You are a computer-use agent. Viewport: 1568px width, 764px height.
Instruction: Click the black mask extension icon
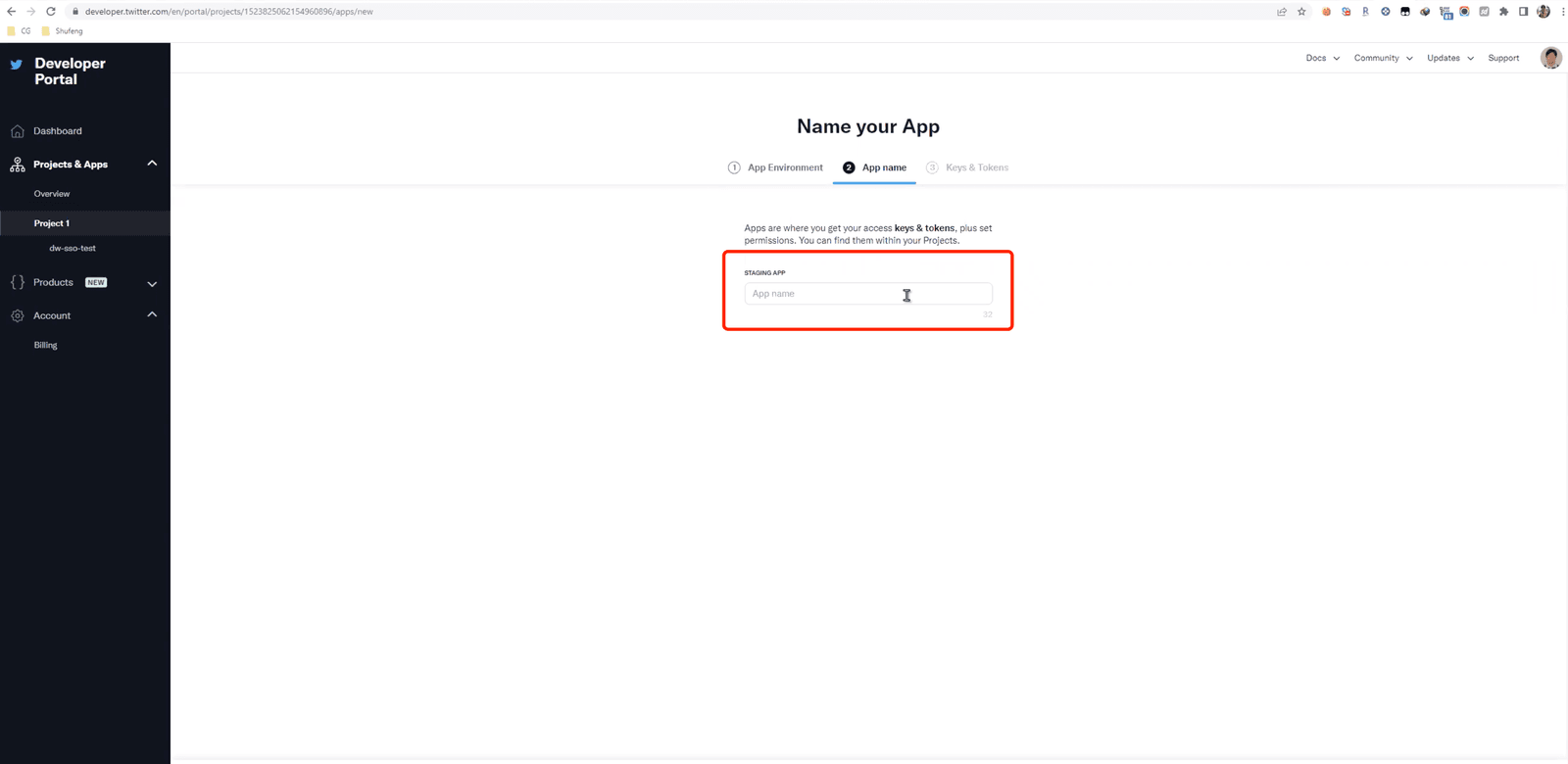pos(1404,12)
